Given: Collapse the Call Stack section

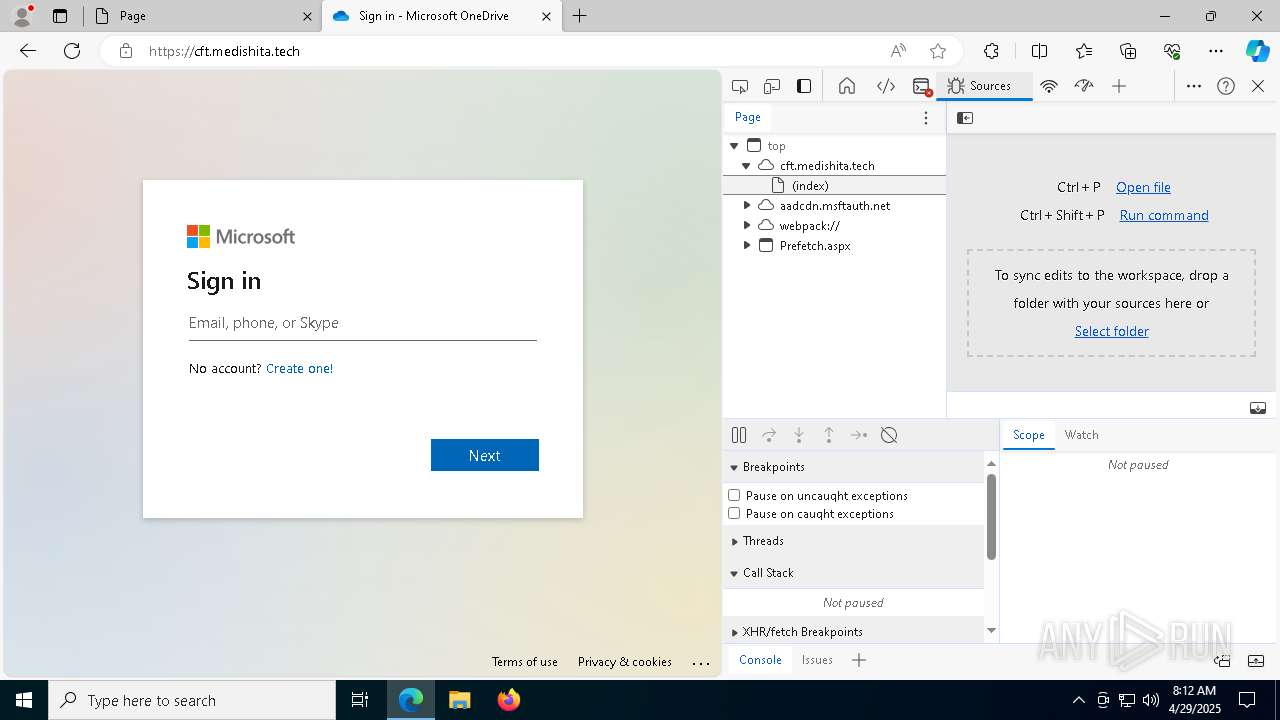Looking at the screenshot, I should click(854, 573).
